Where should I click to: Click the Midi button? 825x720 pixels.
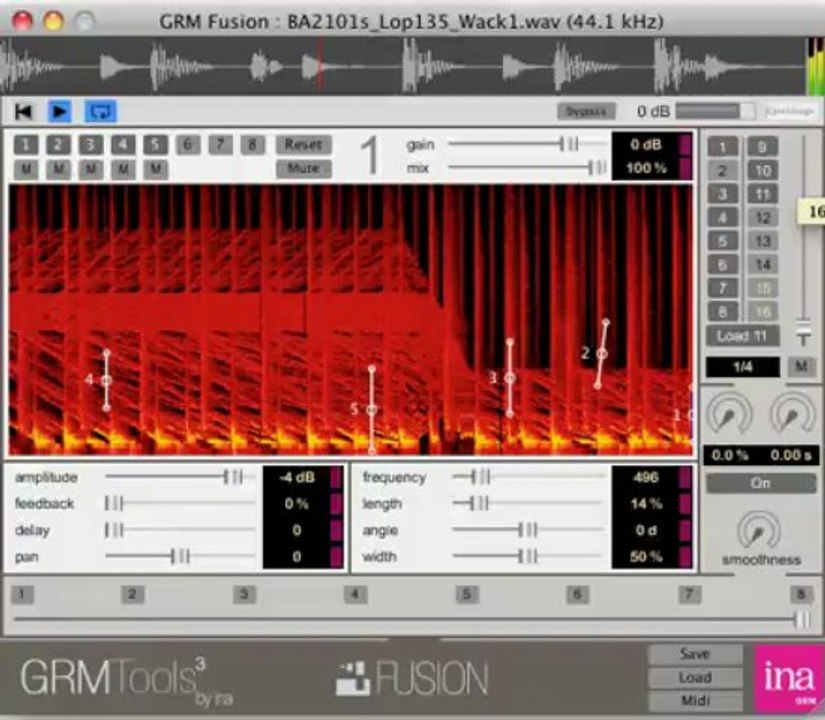pyautogui.click(x=695, y=701)
